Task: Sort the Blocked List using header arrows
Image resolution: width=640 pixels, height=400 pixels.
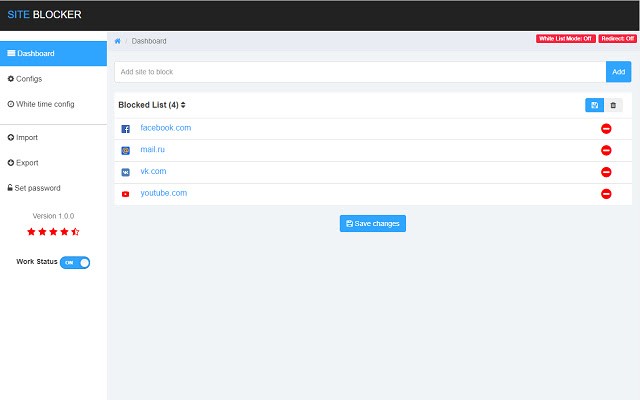Action: click(183, 105)
